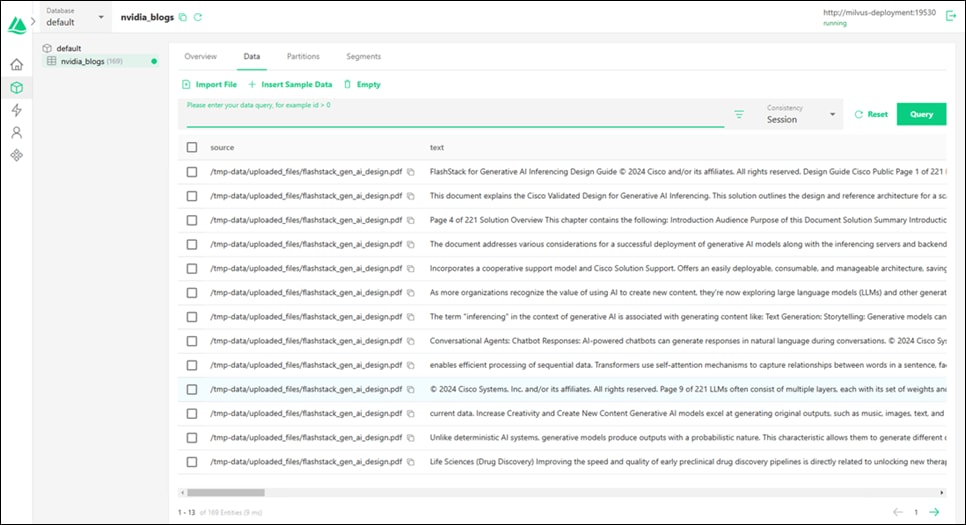Image resolution: width=966 pixels, height=525 pixels.
Task: Copy source path of 'As more organizations' row
Action: 411,293
